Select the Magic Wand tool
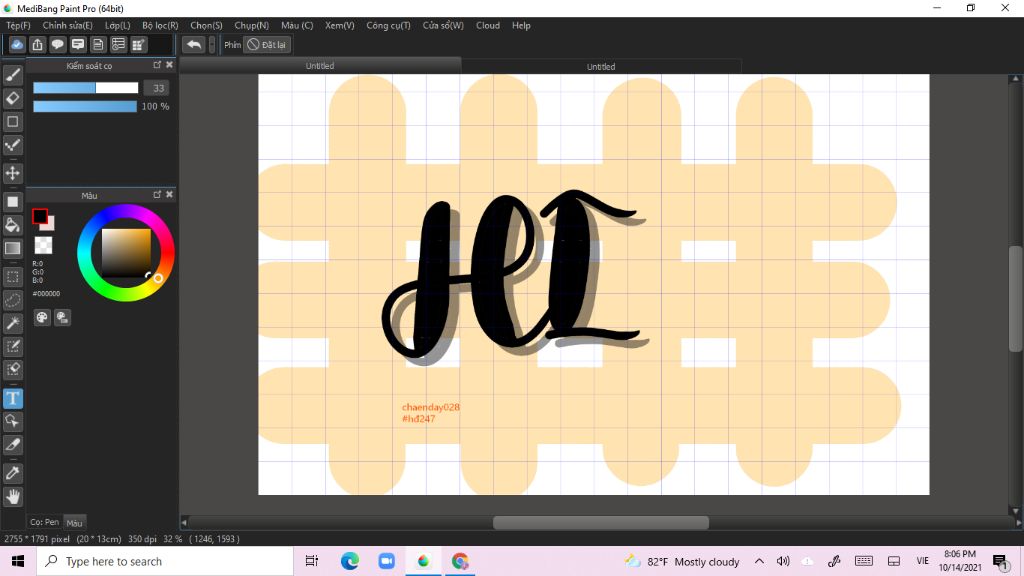 point(12,323)
